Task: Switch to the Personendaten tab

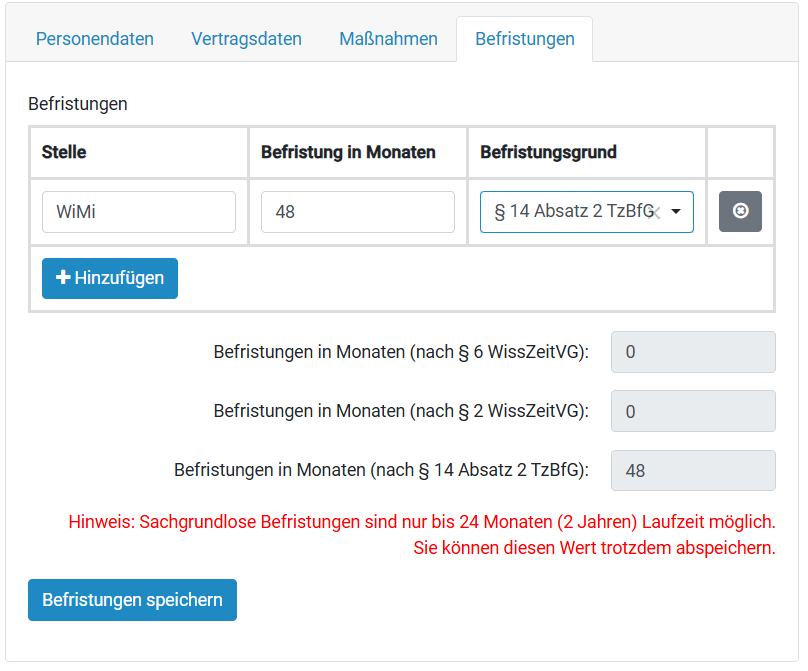Action: tap(95, 39)
